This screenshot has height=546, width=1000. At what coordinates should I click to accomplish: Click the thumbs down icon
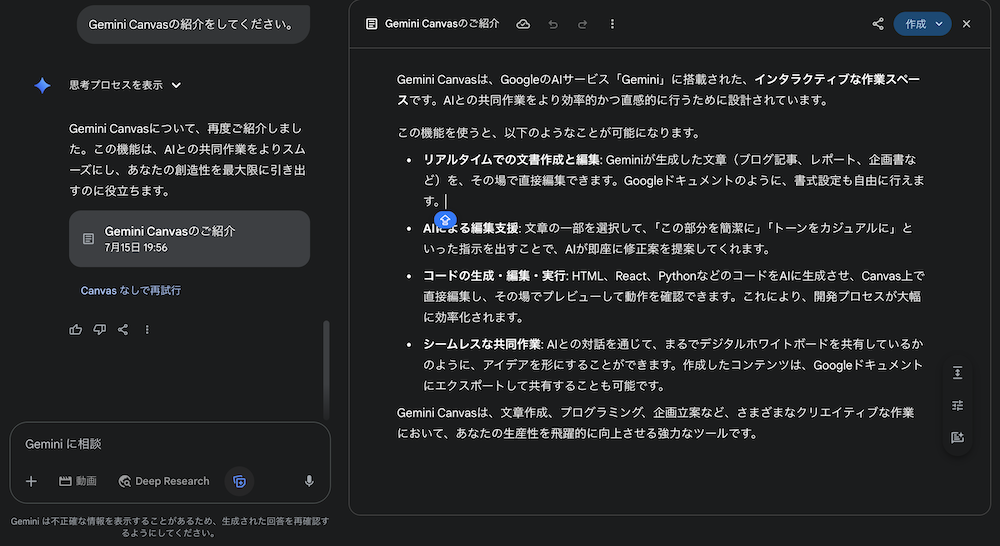[x=99, y=330]
